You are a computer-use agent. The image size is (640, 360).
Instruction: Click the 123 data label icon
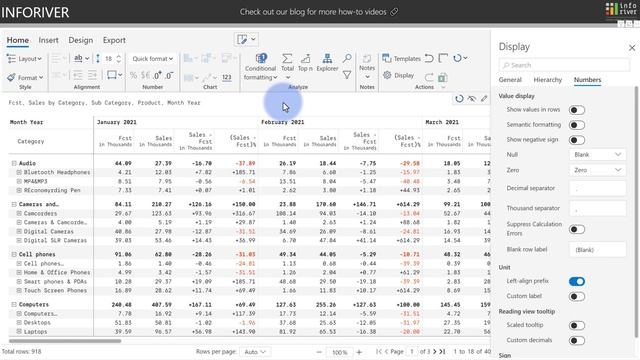[x=227, y=77]
